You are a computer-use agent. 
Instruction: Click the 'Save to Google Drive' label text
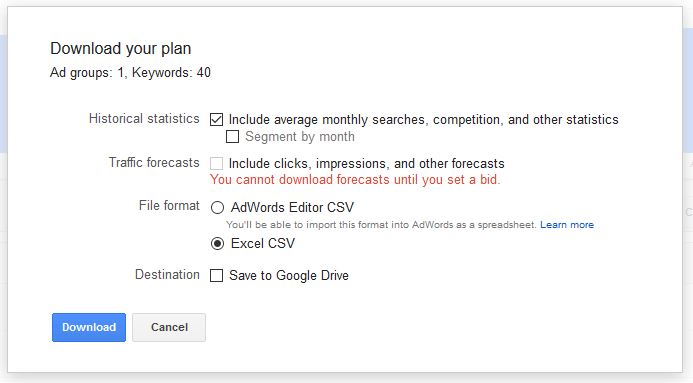pyautogui.click(x=289, y=276)
